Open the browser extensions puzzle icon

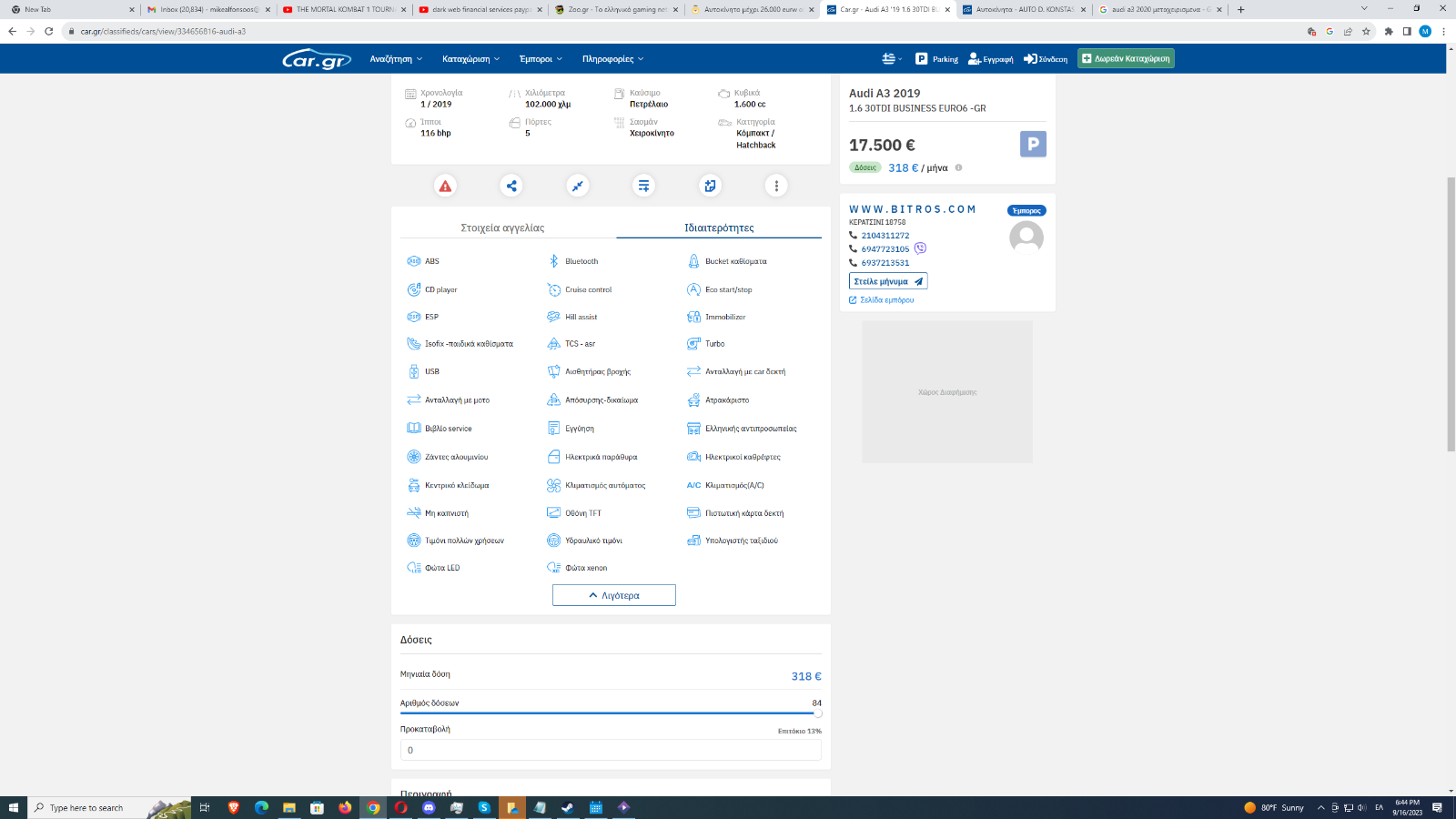pos(1389,31)
